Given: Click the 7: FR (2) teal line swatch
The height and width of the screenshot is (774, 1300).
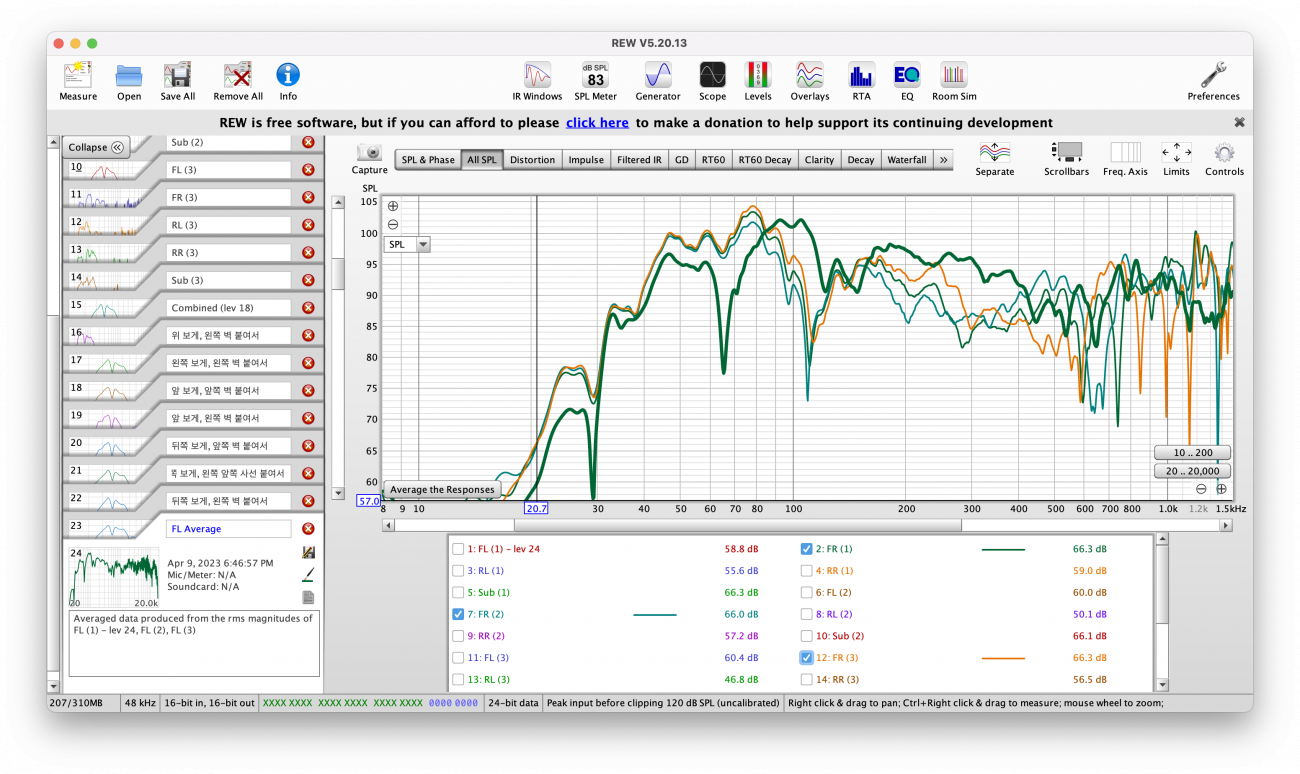Looking at the screenshot, I should click(655, 614).
